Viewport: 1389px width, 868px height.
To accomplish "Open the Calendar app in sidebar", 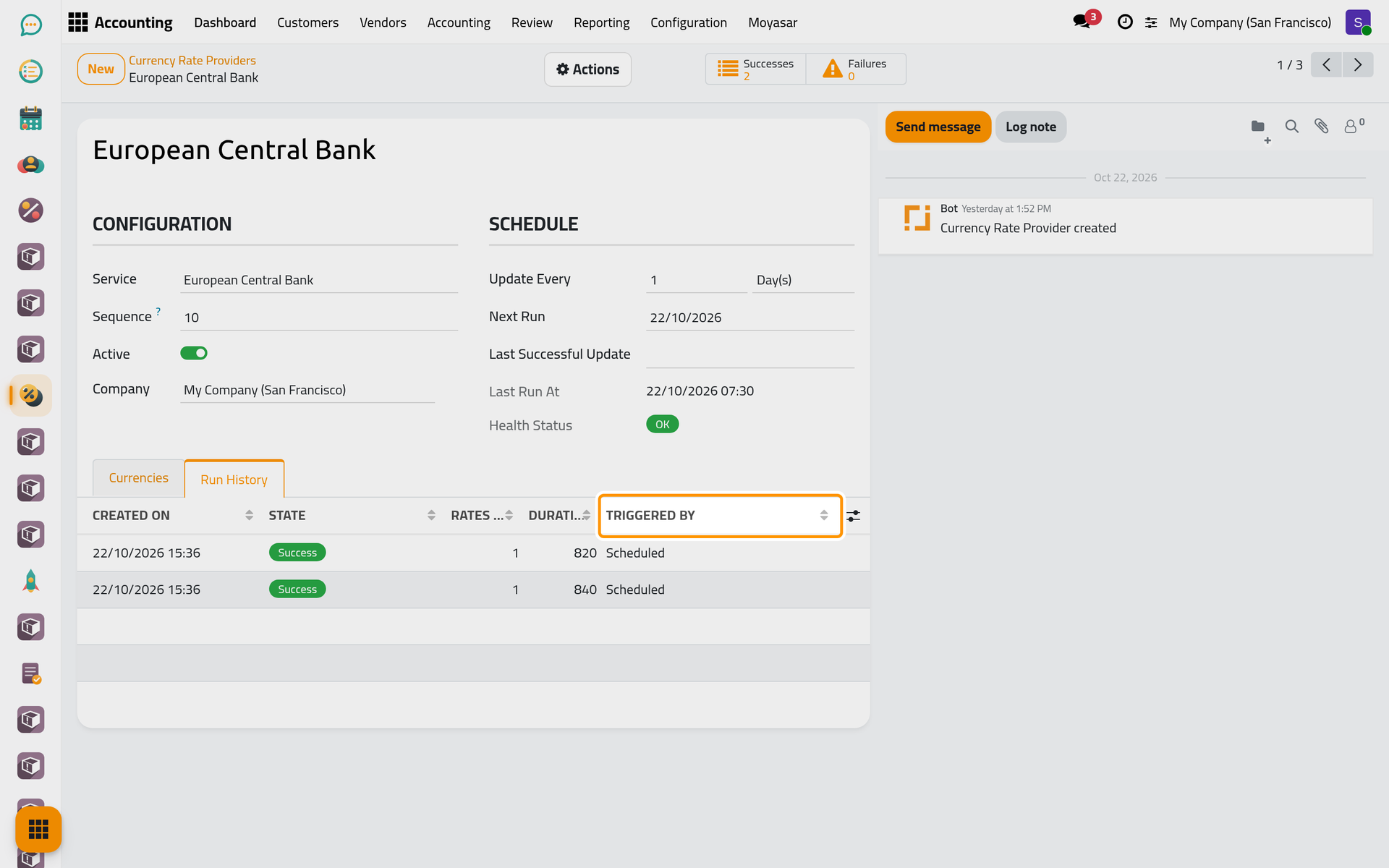I will coord(30,118).
